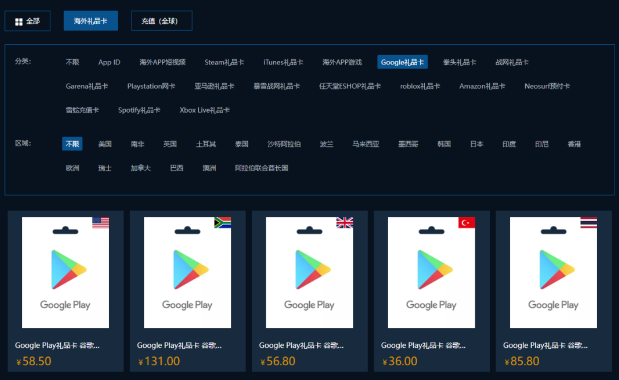The height and width of the screenshot is (380, 619).
Task: Pick the Xbox Live礼品卡 category
Action: (x=204, y=110)
